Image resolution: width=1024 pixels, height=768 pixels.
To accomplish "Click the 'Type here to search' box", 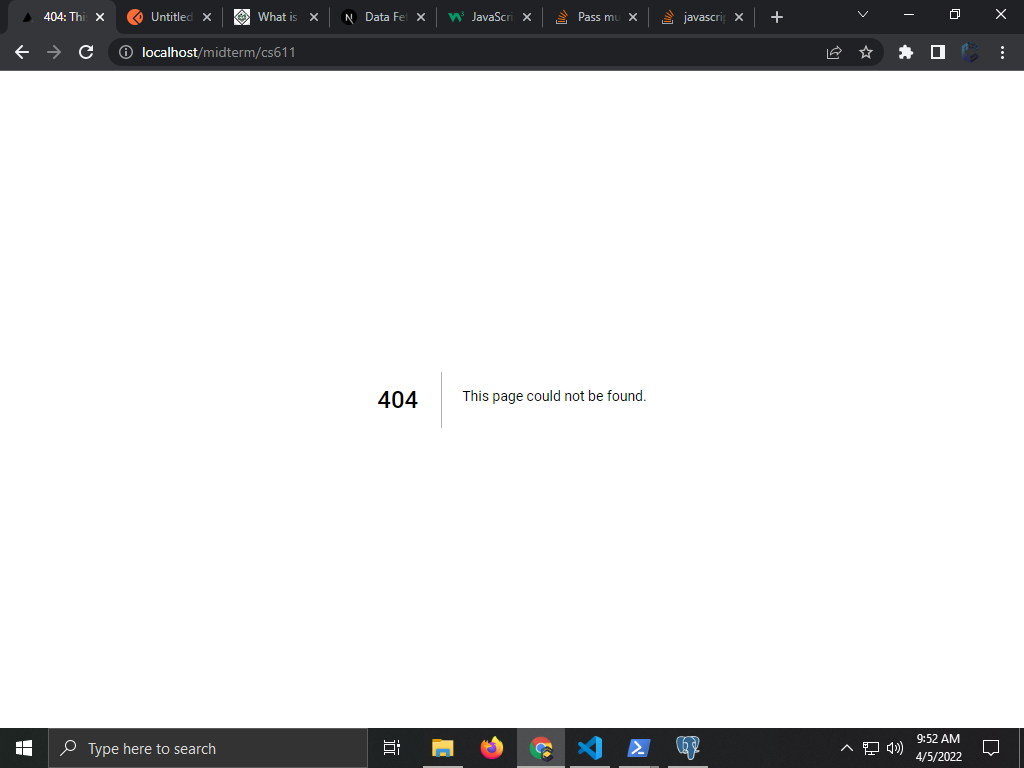I will [x=208, y=748].
